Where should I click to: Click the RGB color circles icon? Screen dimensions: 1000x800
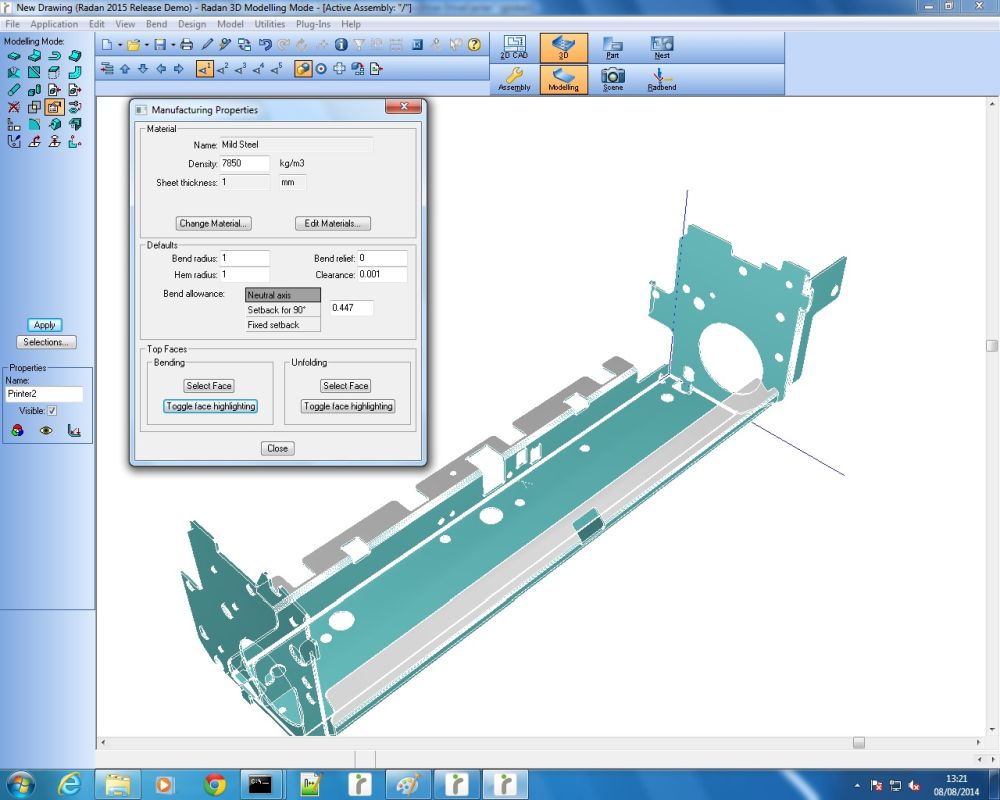[16, 431]
